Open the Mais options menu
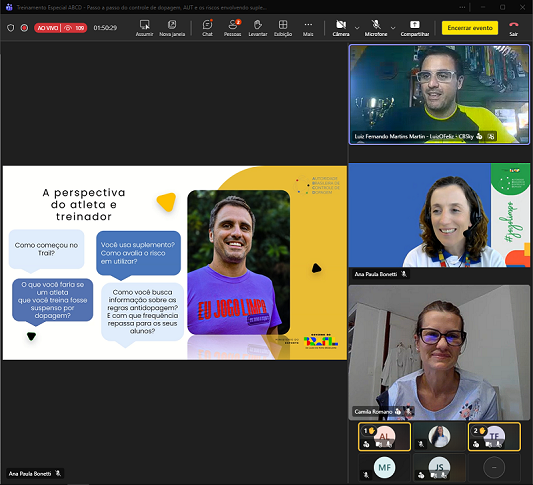The width and height of the screenshot is (533, 485). [308, 28]
